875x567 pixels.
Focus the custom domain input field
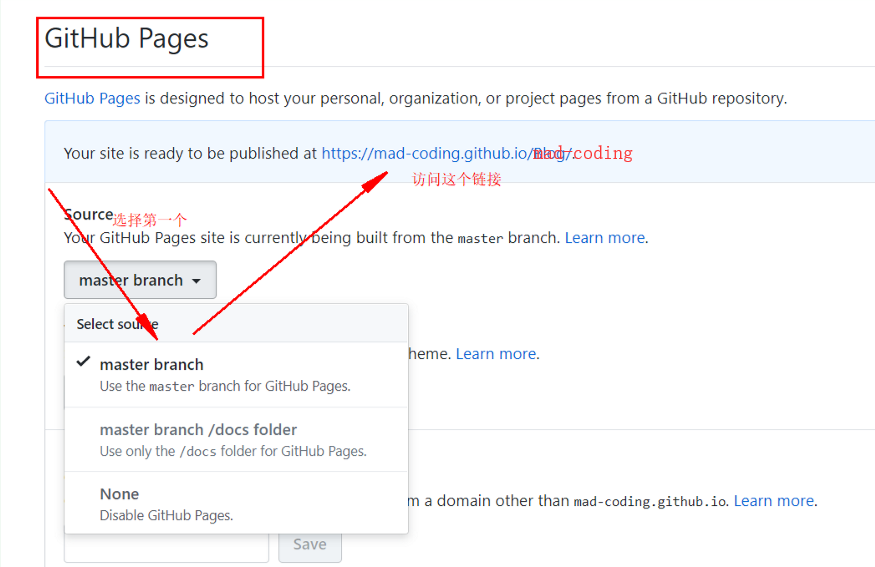166,547
